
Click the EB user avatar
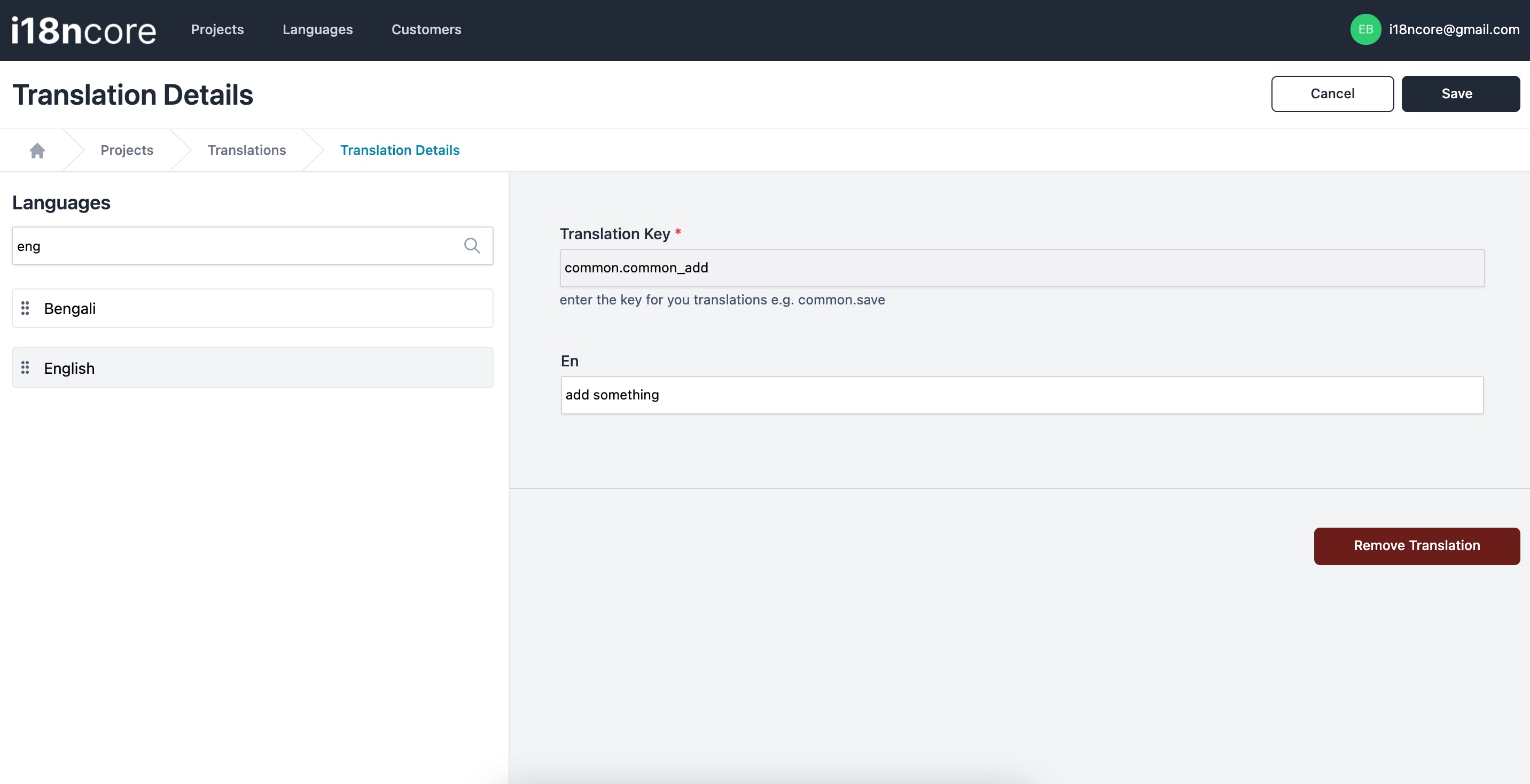[1365, 30]
